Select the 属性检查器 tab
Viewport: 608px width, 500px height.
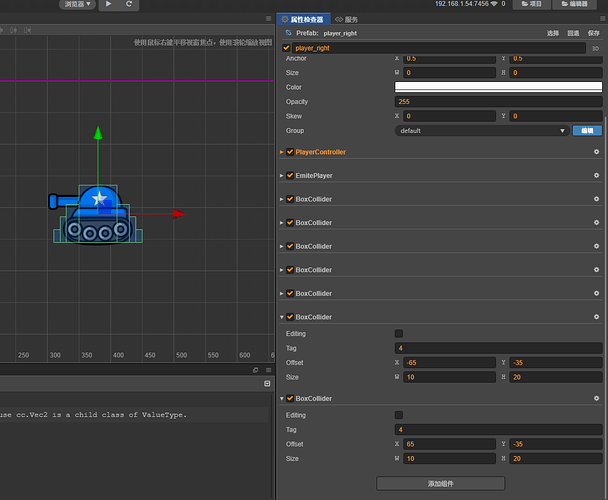pyautogui.click(x=304, y=19)
